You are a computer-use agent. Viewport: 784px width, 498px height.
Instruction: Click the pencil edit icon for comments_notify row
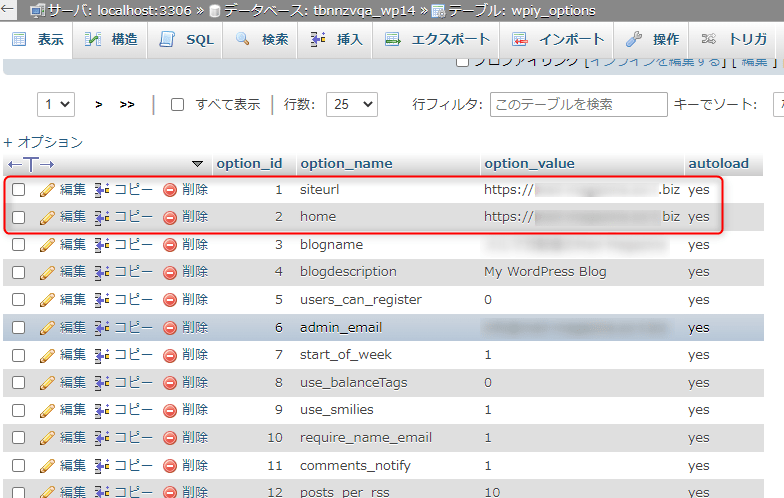pos(47,466)
